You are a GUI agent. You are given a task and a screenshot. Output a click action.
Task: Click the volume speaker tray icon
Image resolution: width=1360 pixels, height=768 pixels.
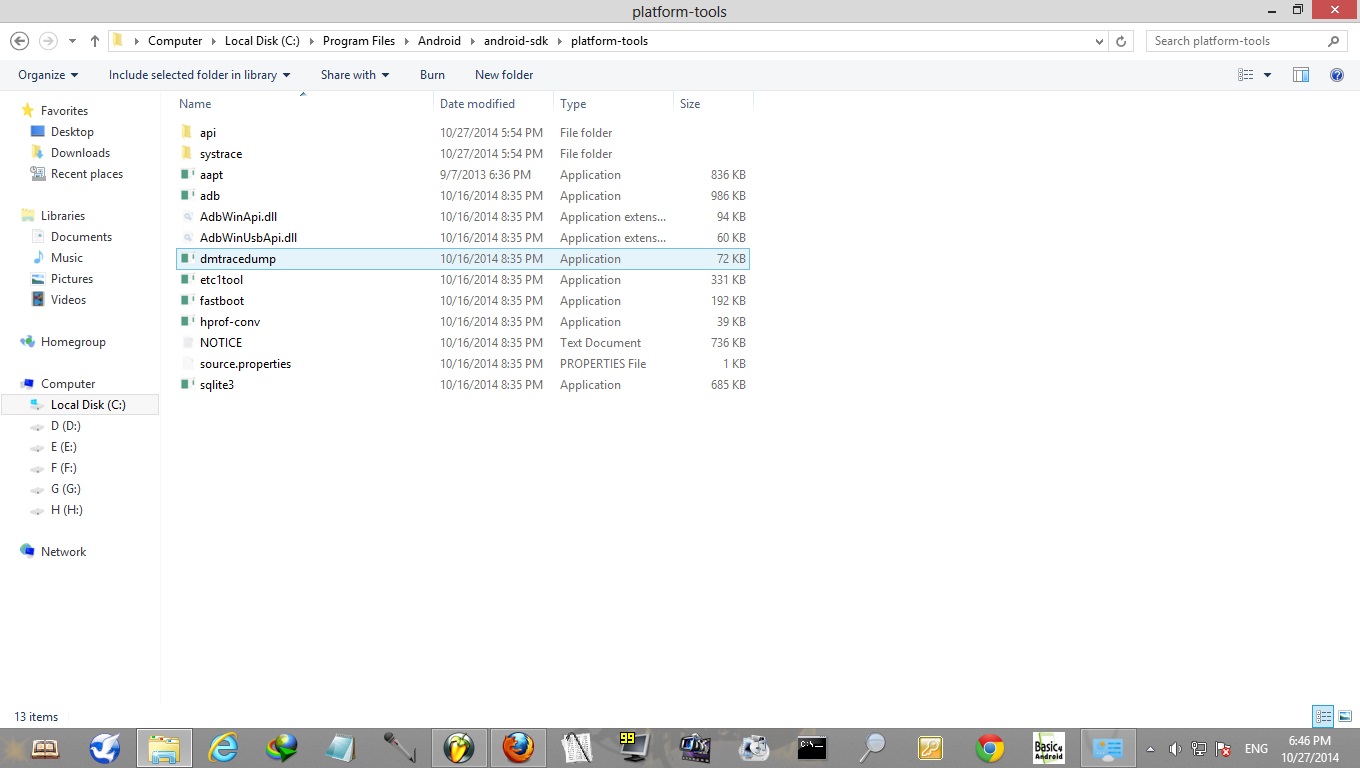point(1175,749)
